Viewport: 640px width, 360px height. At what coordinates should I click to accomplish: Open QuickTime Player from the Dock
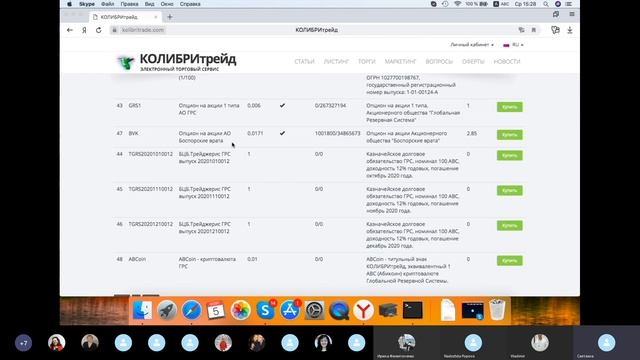pos(339,311)
